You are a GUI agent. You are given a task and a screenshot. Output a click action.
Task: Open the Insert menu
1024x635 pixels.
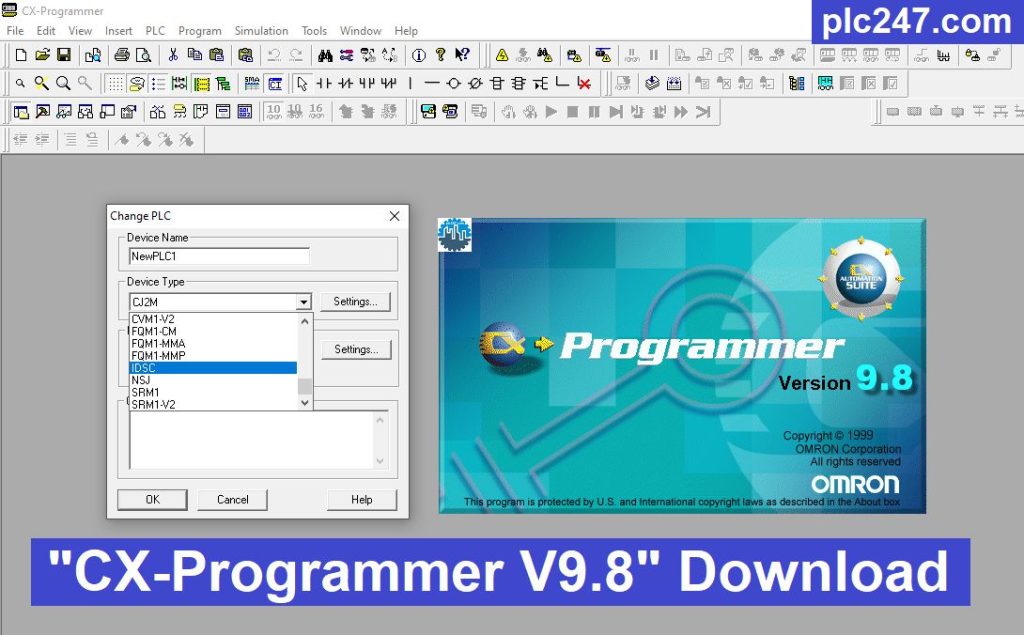pyautogui.click(x=118, y=31)
